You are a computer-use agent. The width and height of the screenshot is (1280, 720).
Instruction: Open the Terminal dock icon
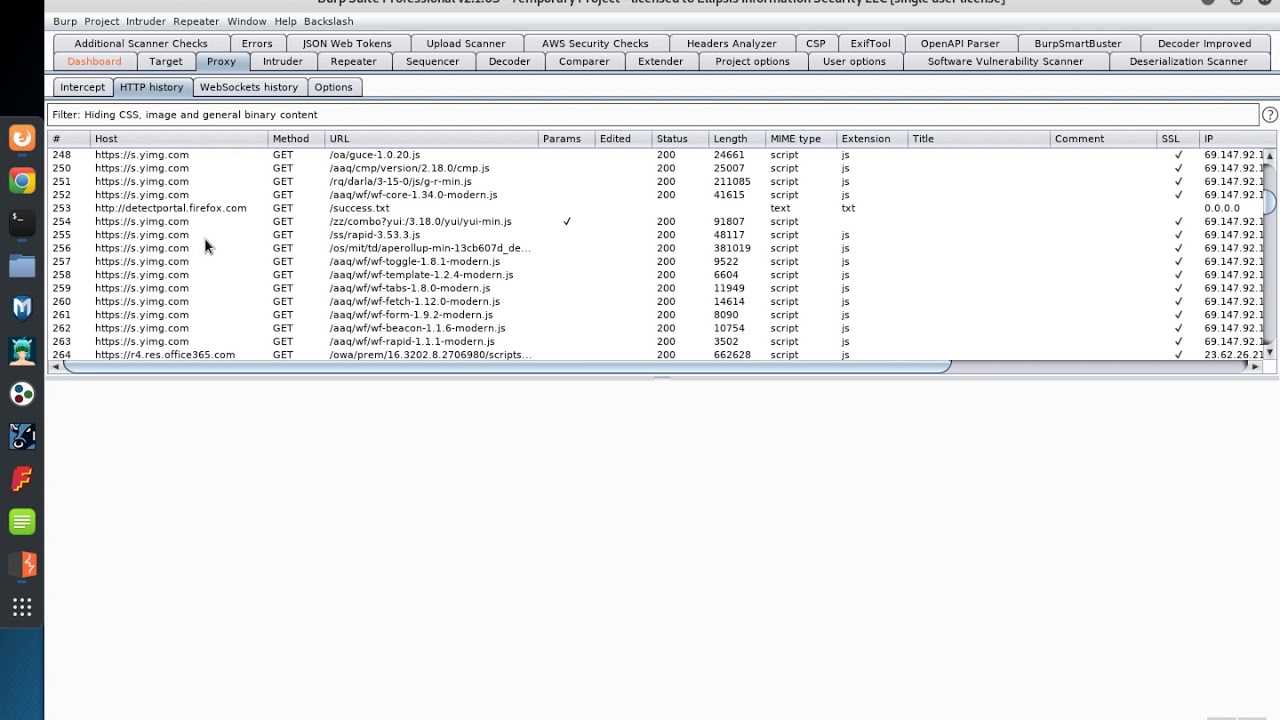click(x=22, y=223)
